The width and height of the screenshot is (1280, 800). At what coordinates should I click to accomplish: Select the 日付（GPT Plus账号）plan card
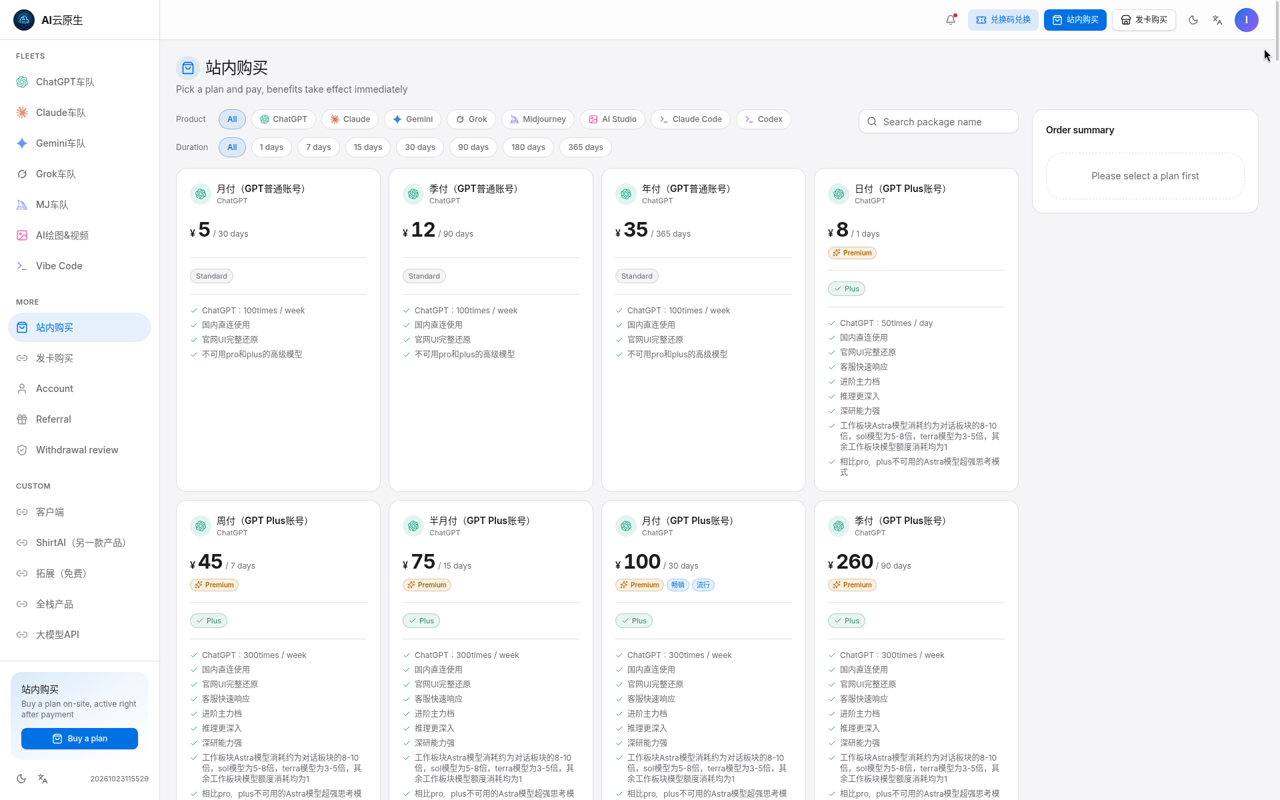point(916,330)
